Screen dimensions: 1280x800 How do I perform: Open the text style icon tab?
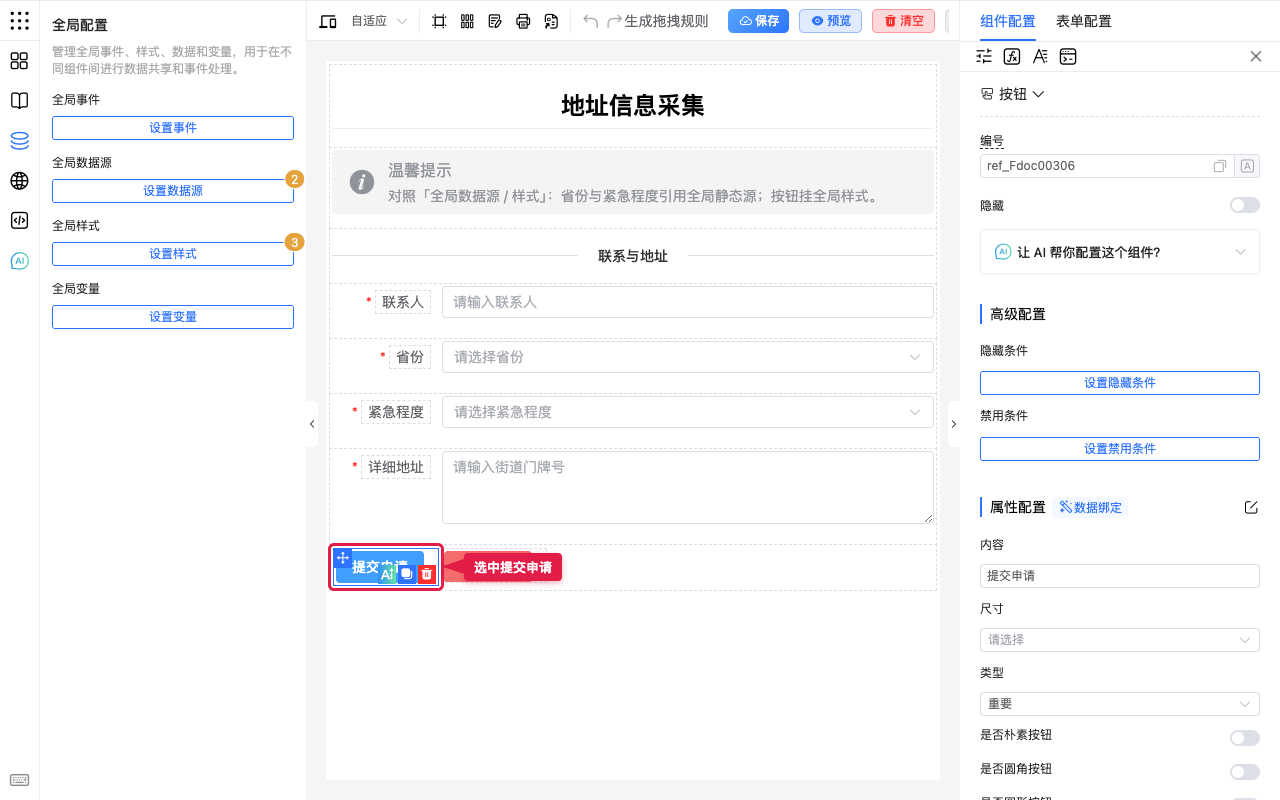tap(1040, 57)
